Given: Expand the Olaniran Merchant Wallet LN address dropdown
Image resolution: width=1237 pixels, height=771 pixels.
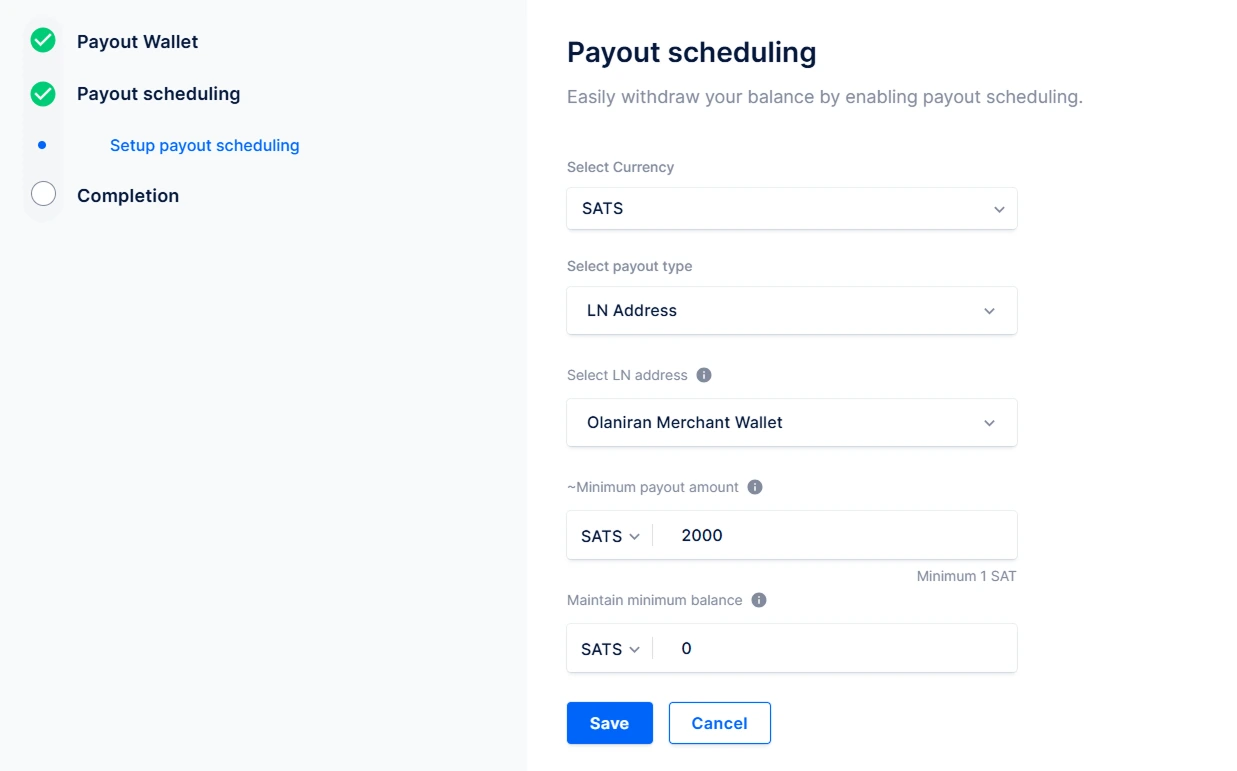Looking at the screenshot, I should tap(791, 422).
